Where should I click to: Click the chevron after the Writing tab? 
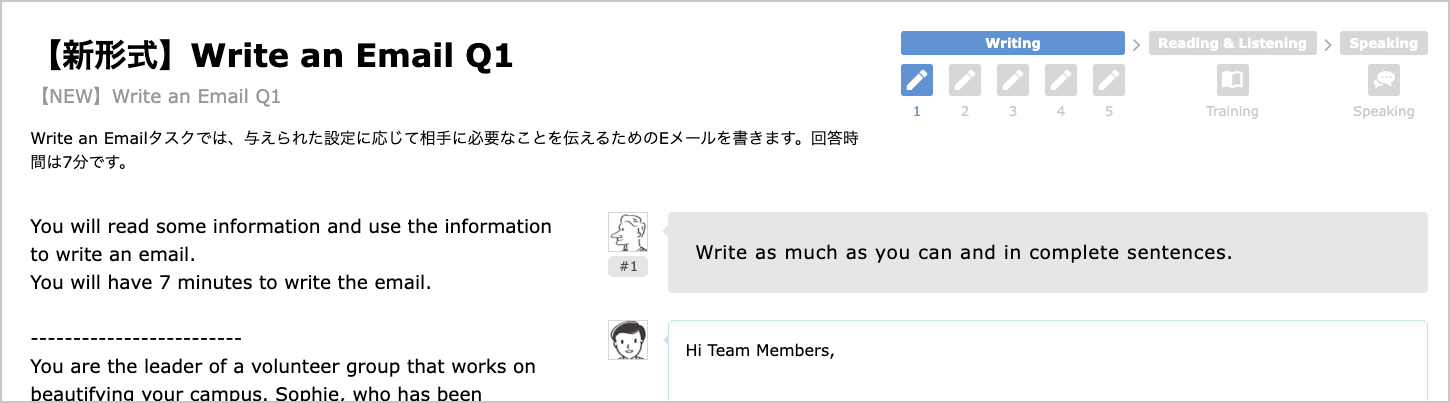(x=1136, y=44)
